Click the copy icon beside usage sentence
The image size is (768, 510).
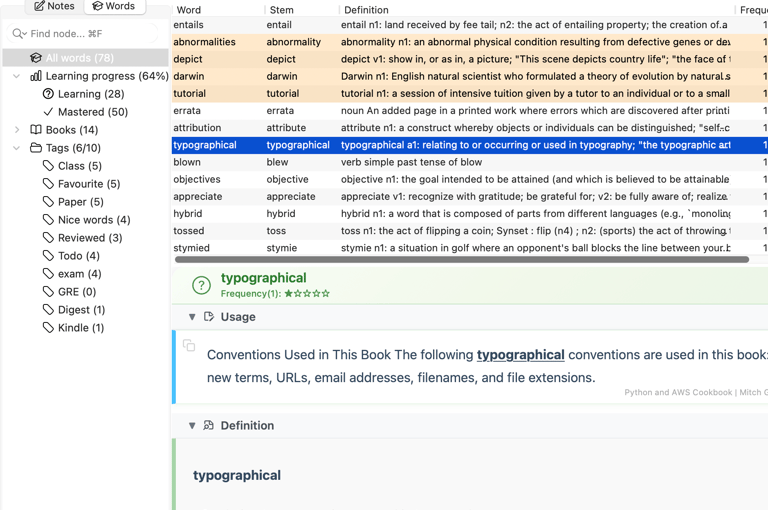[x=189, y=346]
